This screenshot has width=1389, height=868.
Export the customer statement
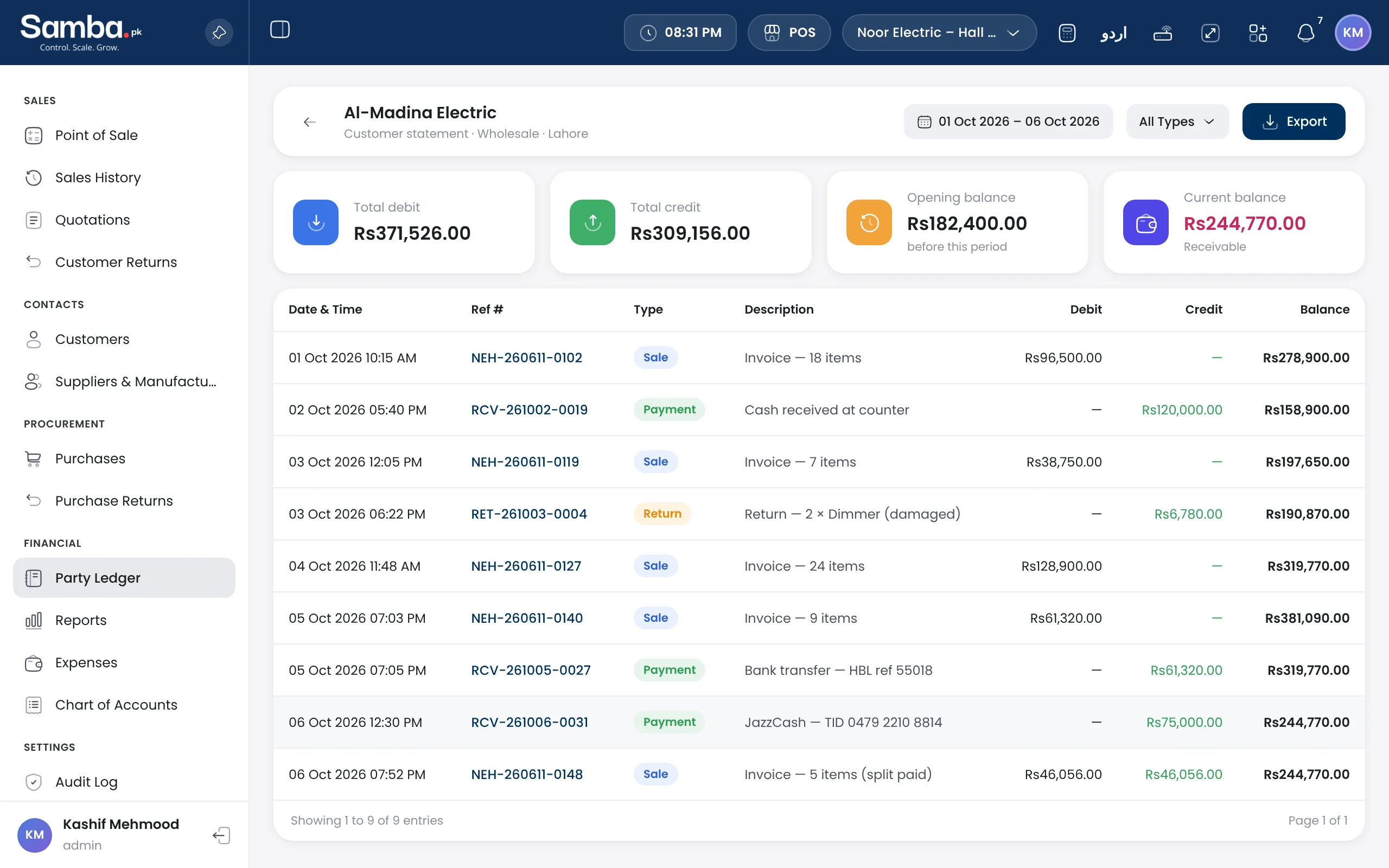tap(1294, 122)
